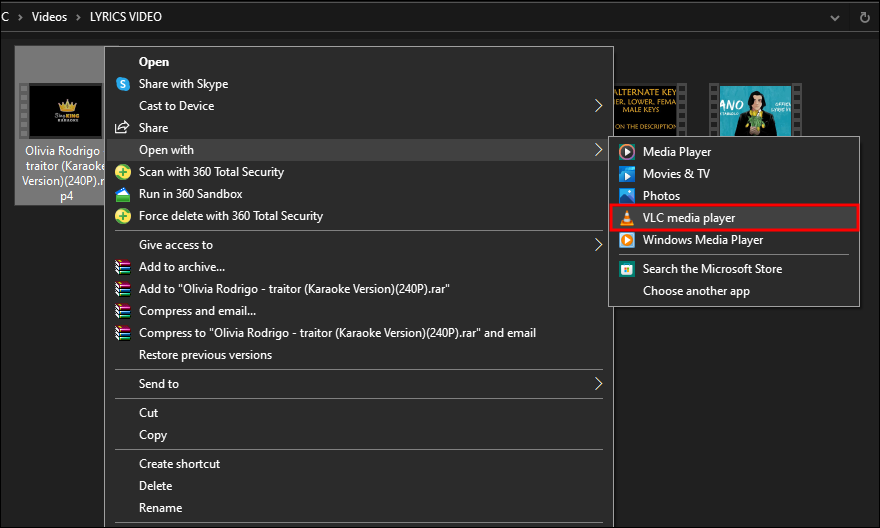
Task: Open the folder view dropdown chevron at top right
Action: click(x=835, y=17)
